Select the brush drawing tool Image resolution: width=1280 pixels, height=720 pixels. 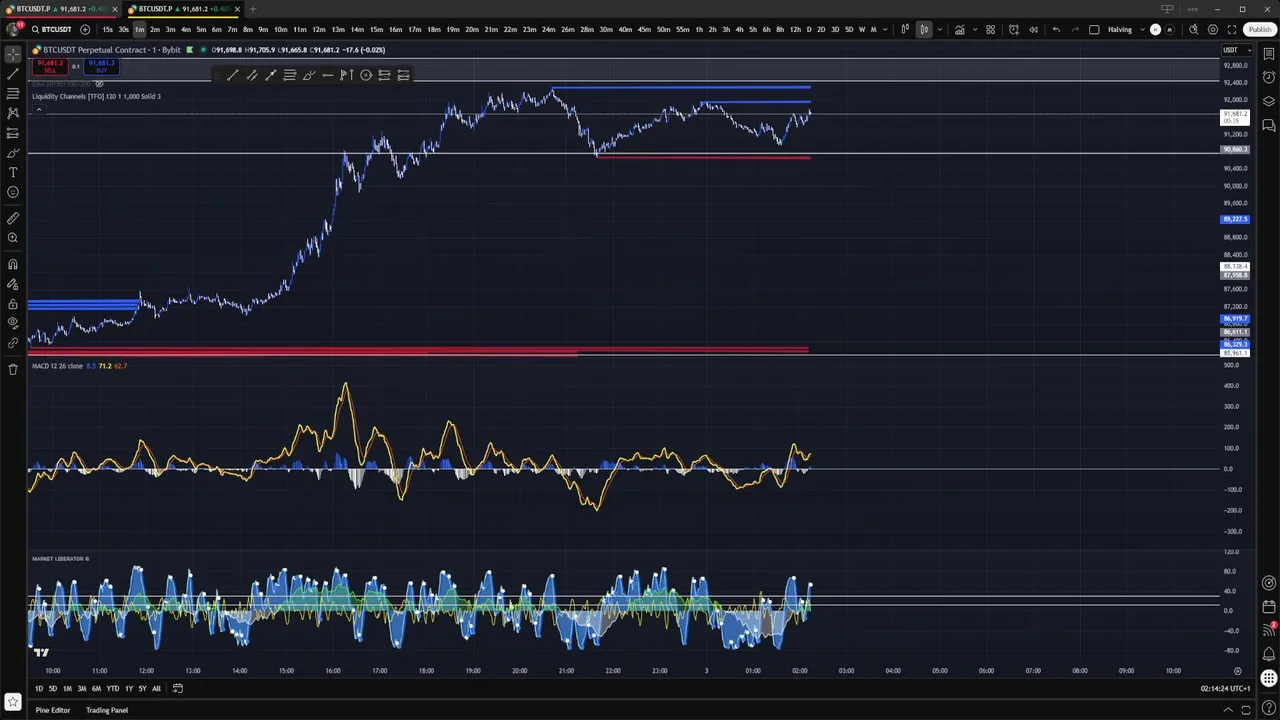coord(13,153)
